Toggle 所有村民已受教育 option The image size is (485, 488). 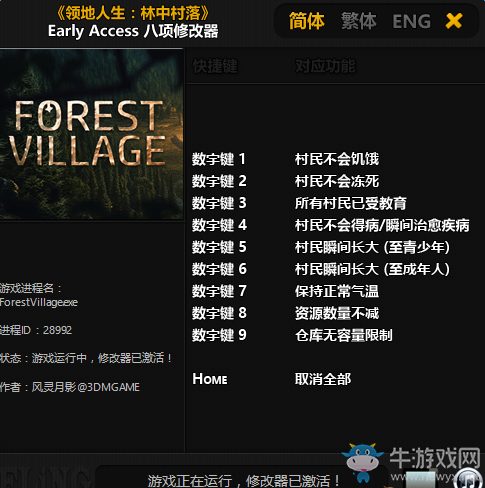point(350,203)
